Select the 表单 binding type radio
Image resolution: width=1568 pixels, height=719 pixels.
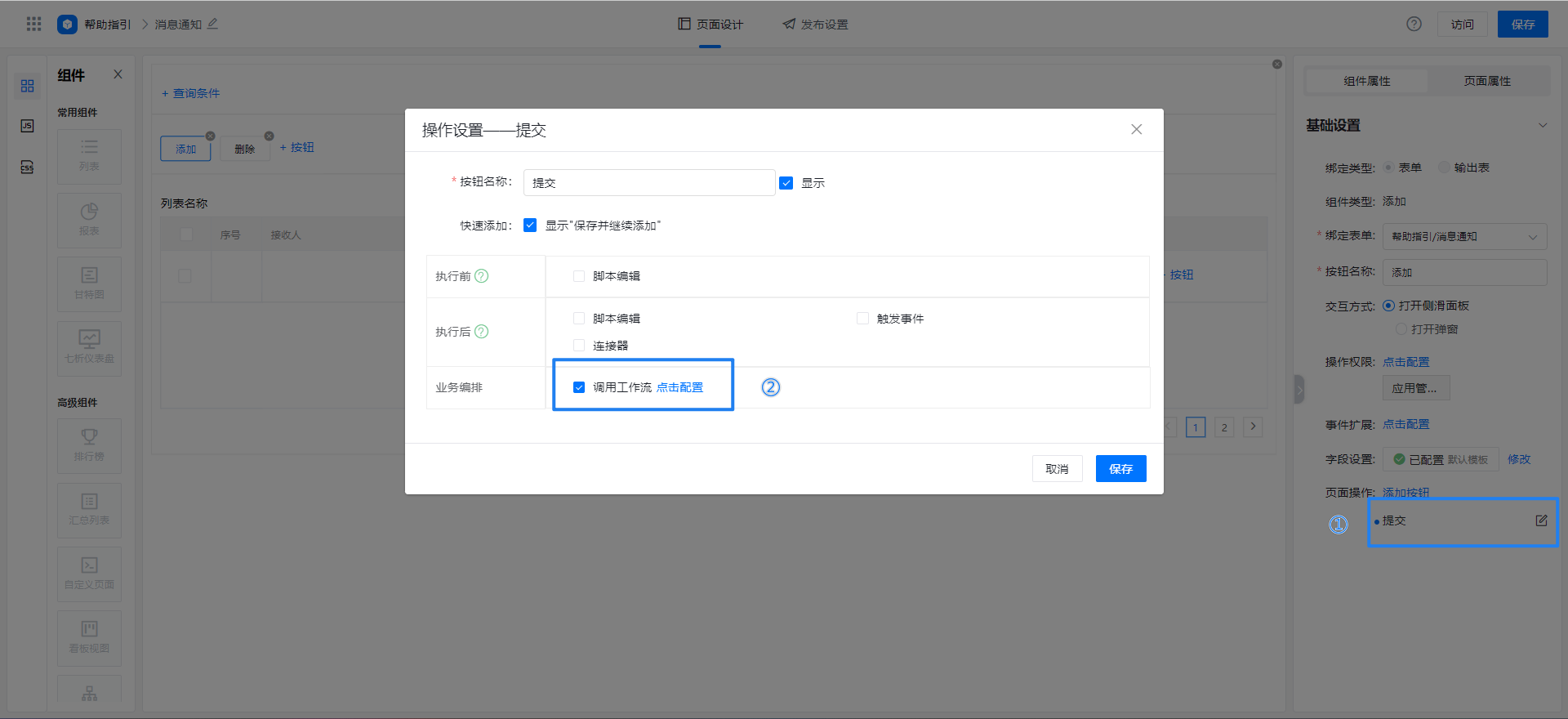(x=1388, y=167)
